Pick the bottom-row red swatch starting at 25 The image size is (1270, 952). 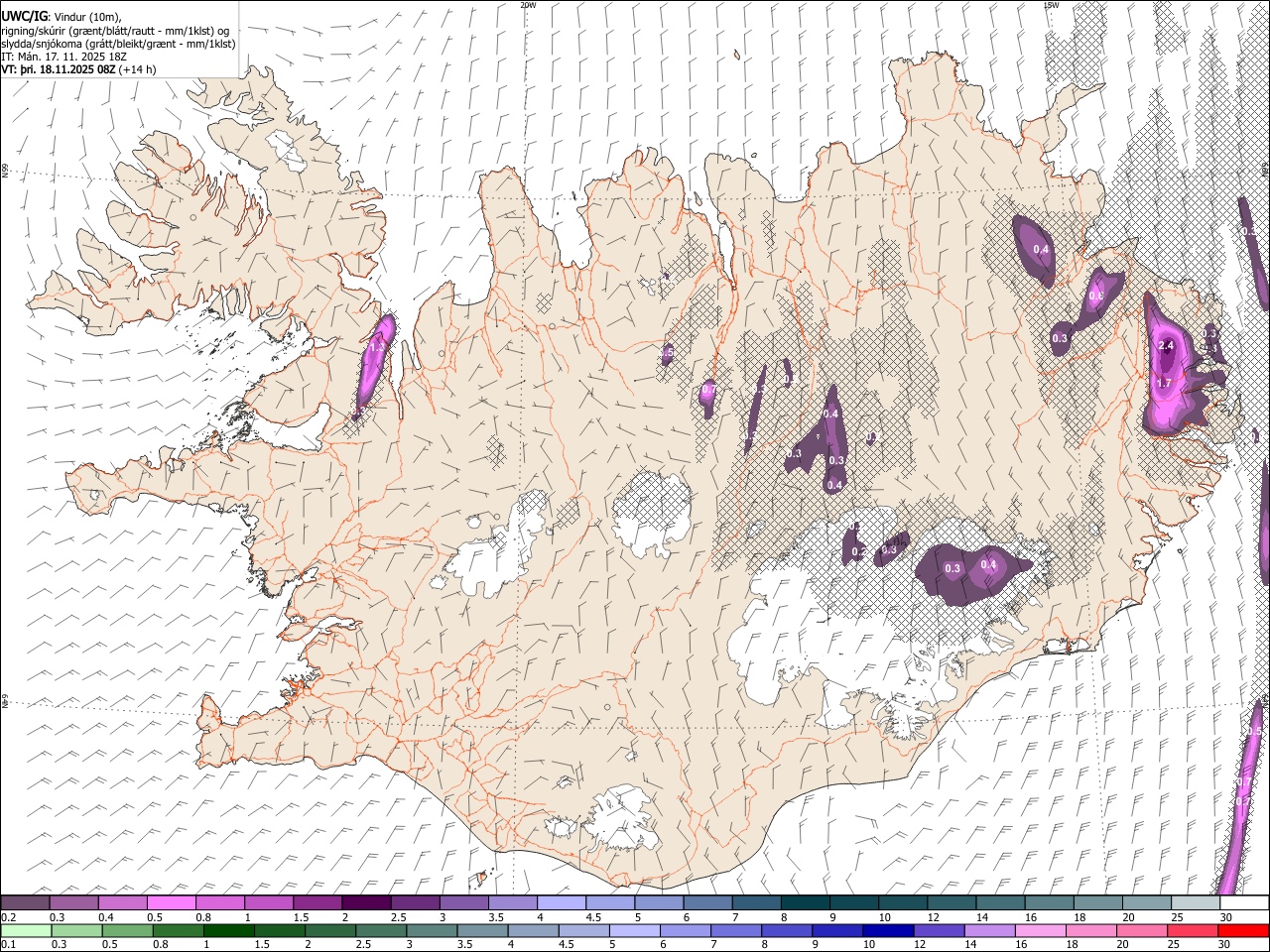tap(1191, 930)
